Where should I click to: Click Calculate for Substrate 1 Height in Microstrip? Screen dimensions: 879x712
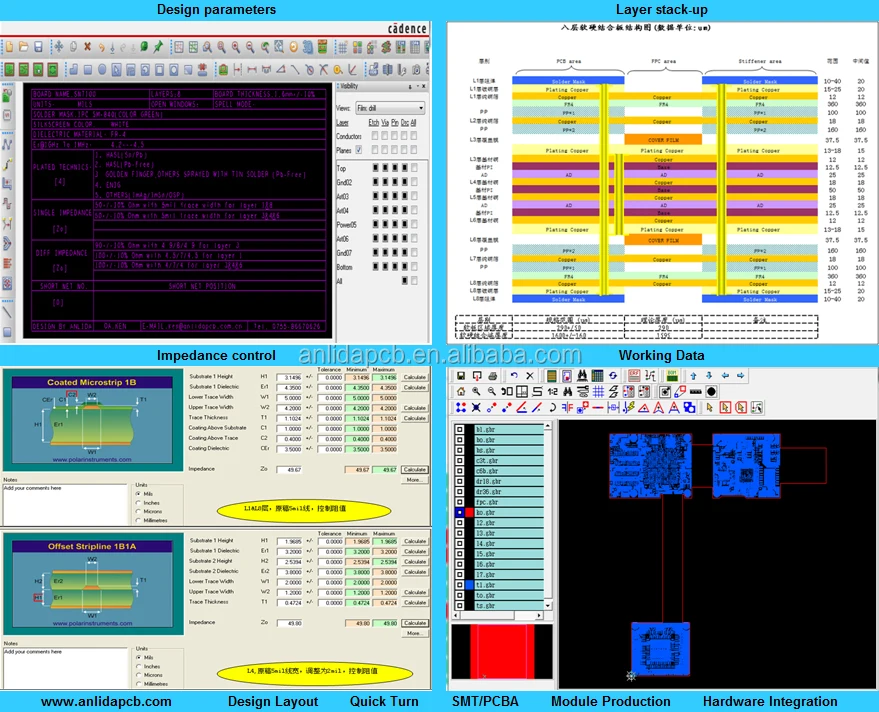(415, 377)
